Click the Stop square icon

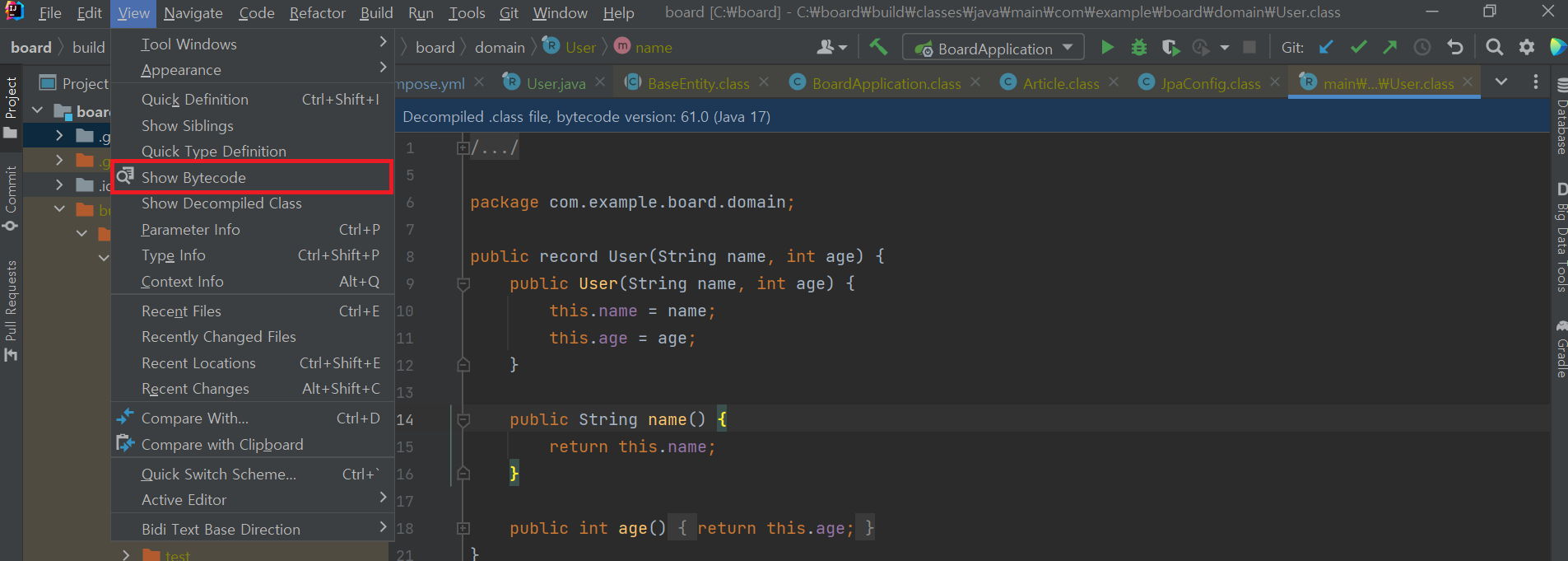[x=1249, y=48]
